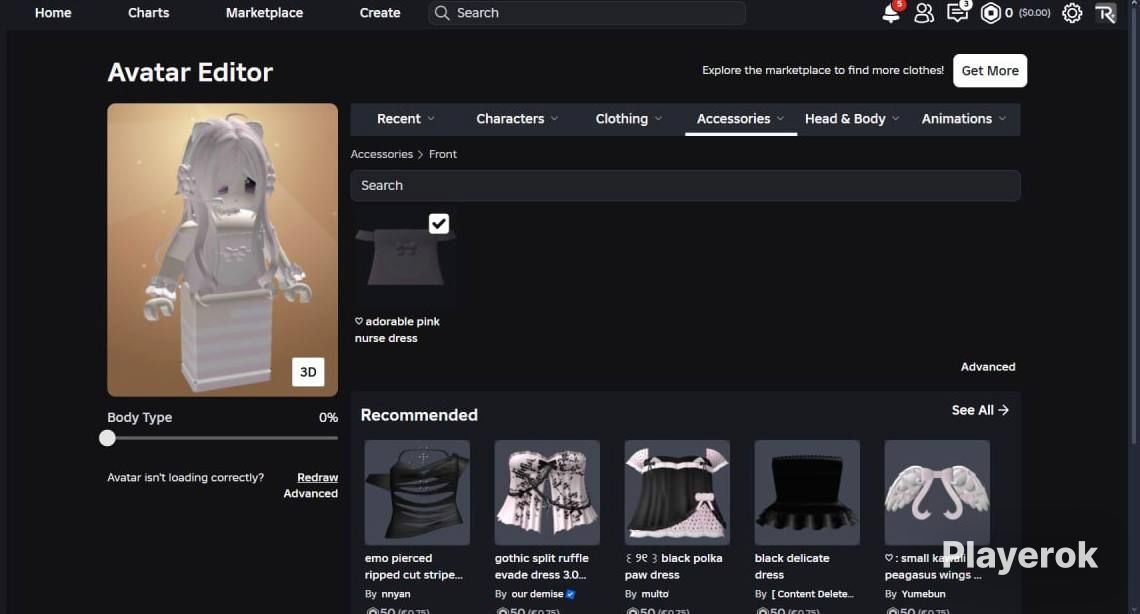
Task: Expand the Animations dropdown
Action: 964,118
